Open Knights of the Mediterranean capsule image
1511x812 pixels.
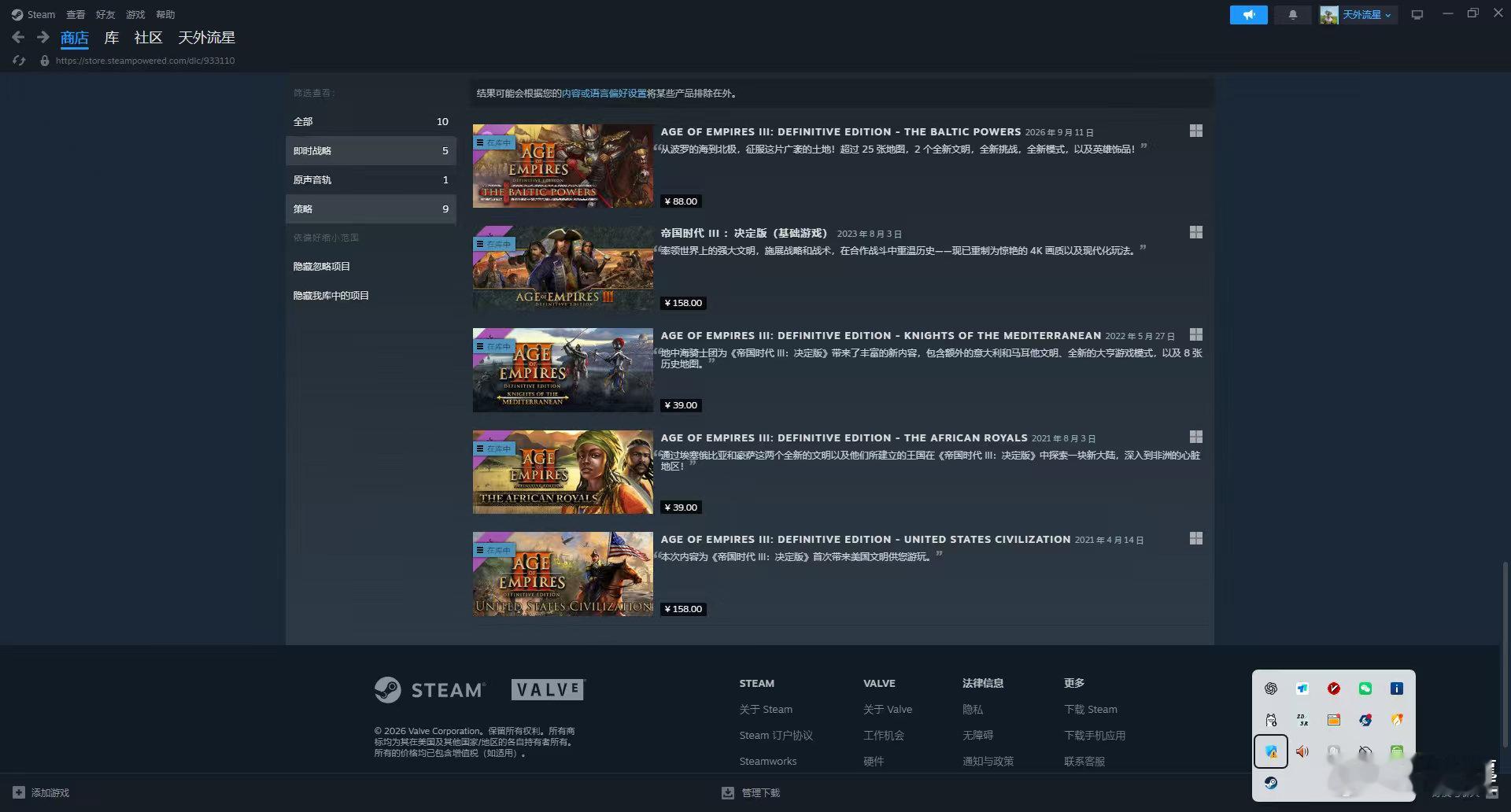pos(563,370)
